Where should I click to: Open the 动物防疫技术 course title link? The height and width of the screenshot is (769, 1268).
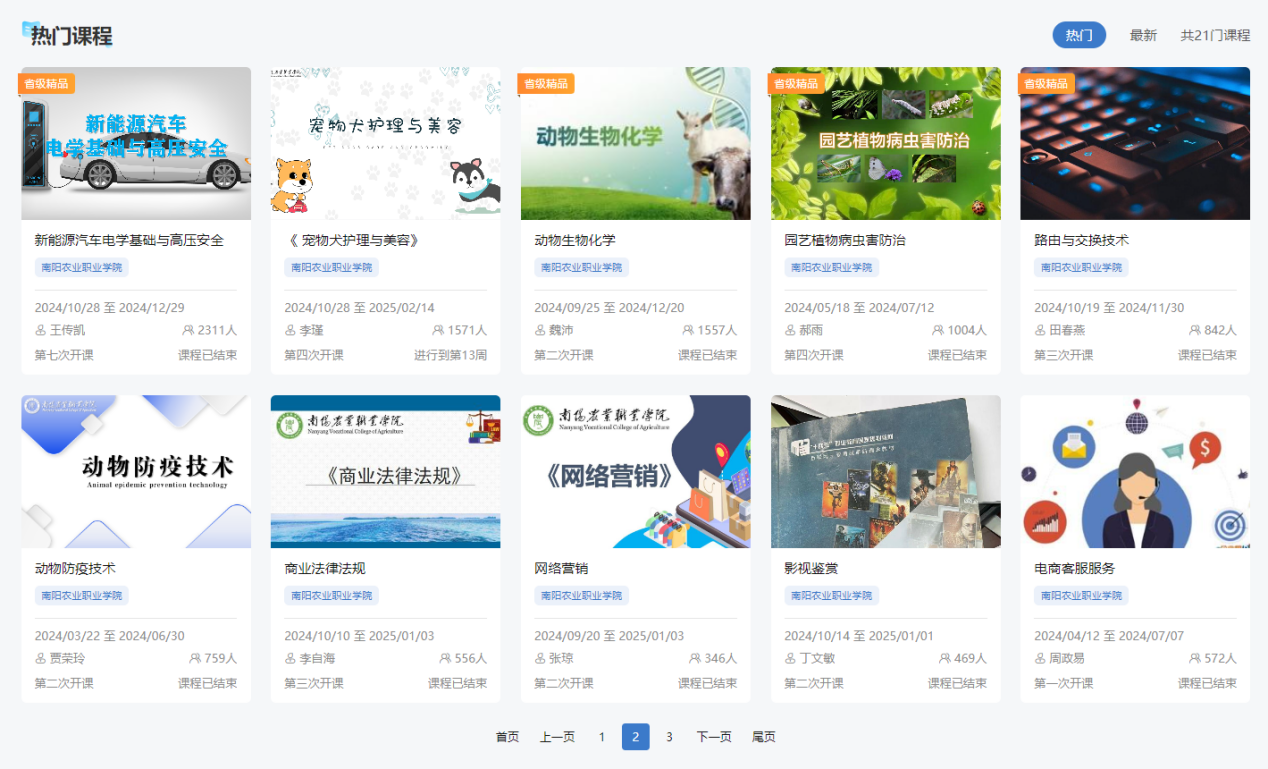pos(75,568)
